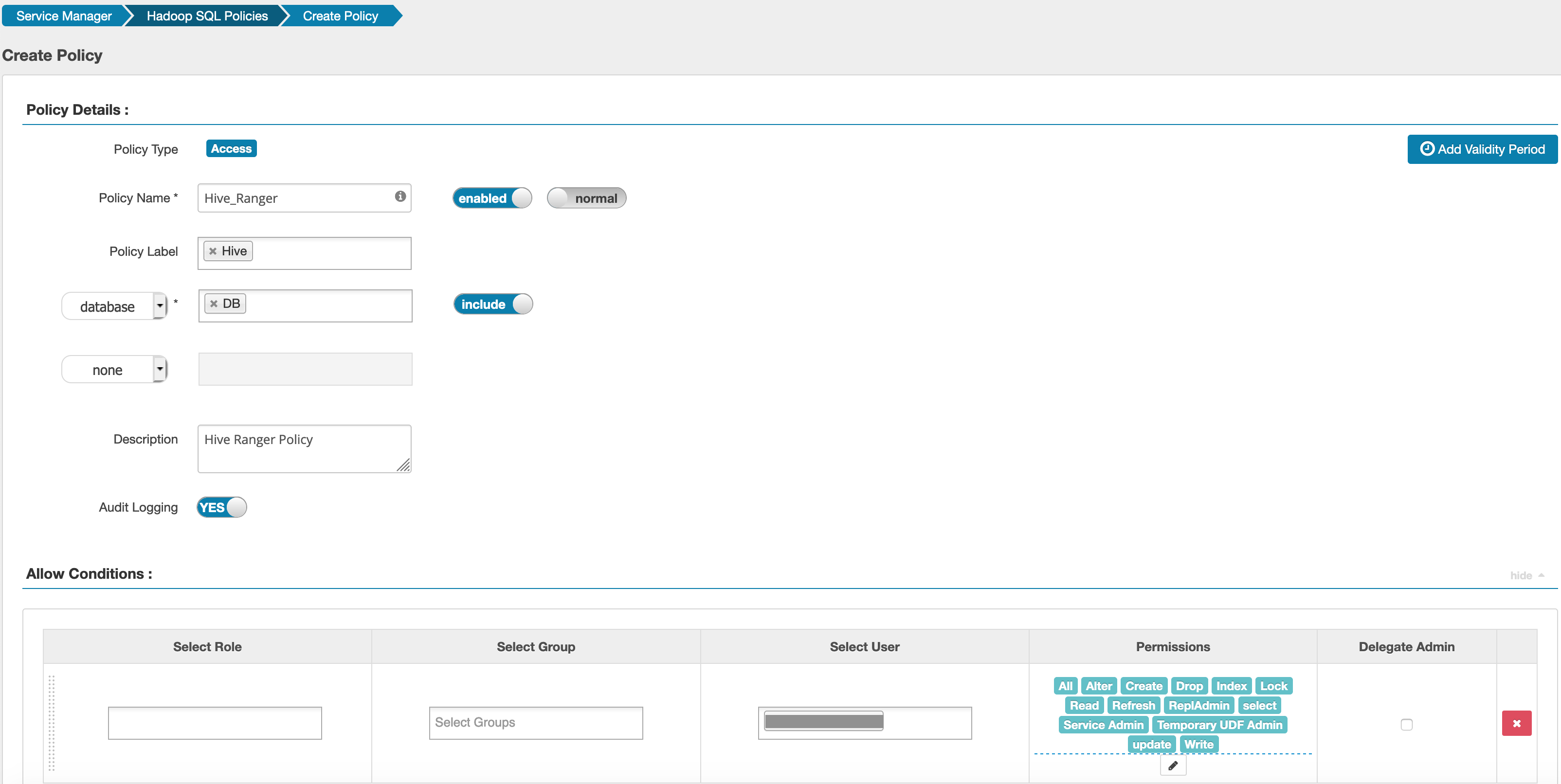Click the pencil icon to edit permissions

[1173, 766]
